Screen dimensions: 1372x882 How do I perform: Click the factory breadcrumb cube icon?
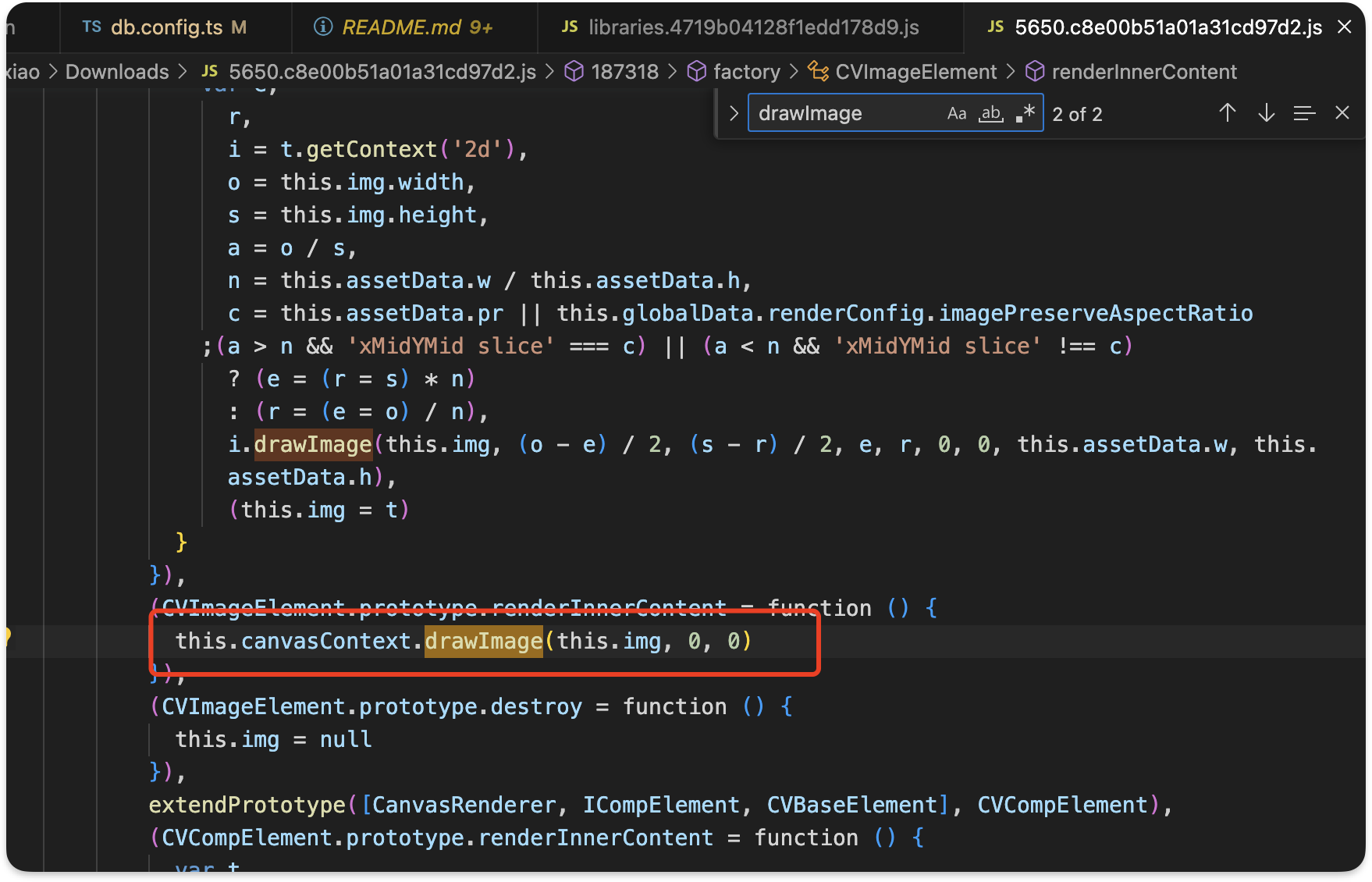[x=696, y=72]
